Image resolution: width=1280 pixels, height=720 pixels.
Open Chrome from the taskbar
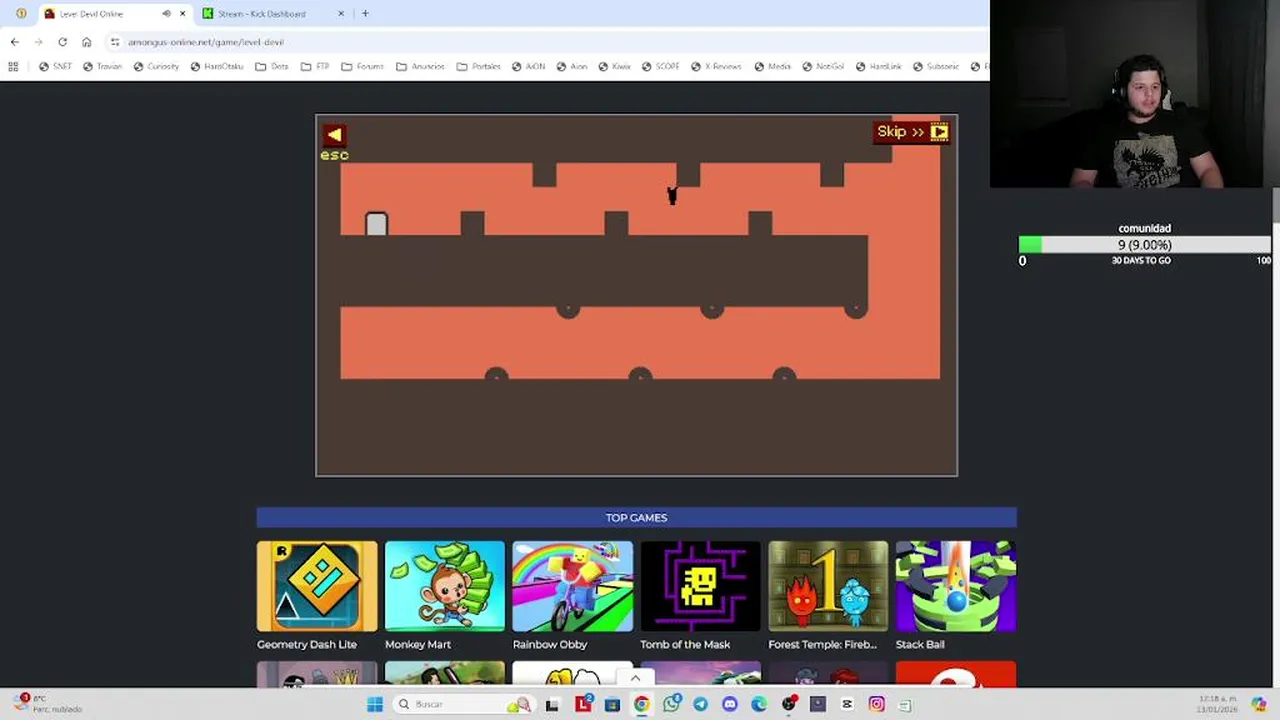(641, 704)
